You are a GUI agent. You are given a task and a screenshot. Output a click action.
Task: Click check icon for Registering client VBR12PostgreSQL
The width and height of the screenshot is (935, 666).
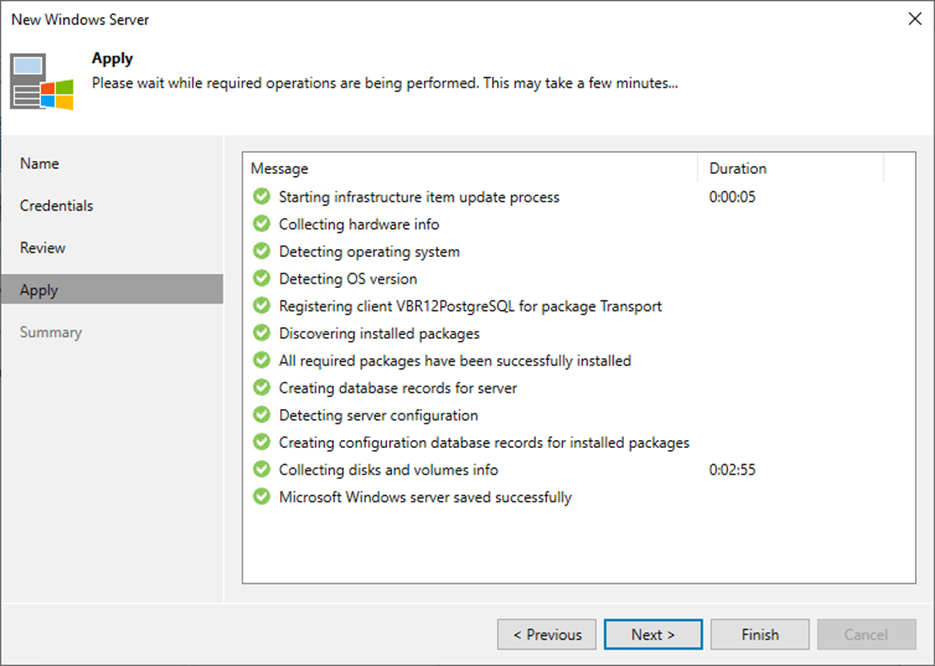click(x=262, y=306)
